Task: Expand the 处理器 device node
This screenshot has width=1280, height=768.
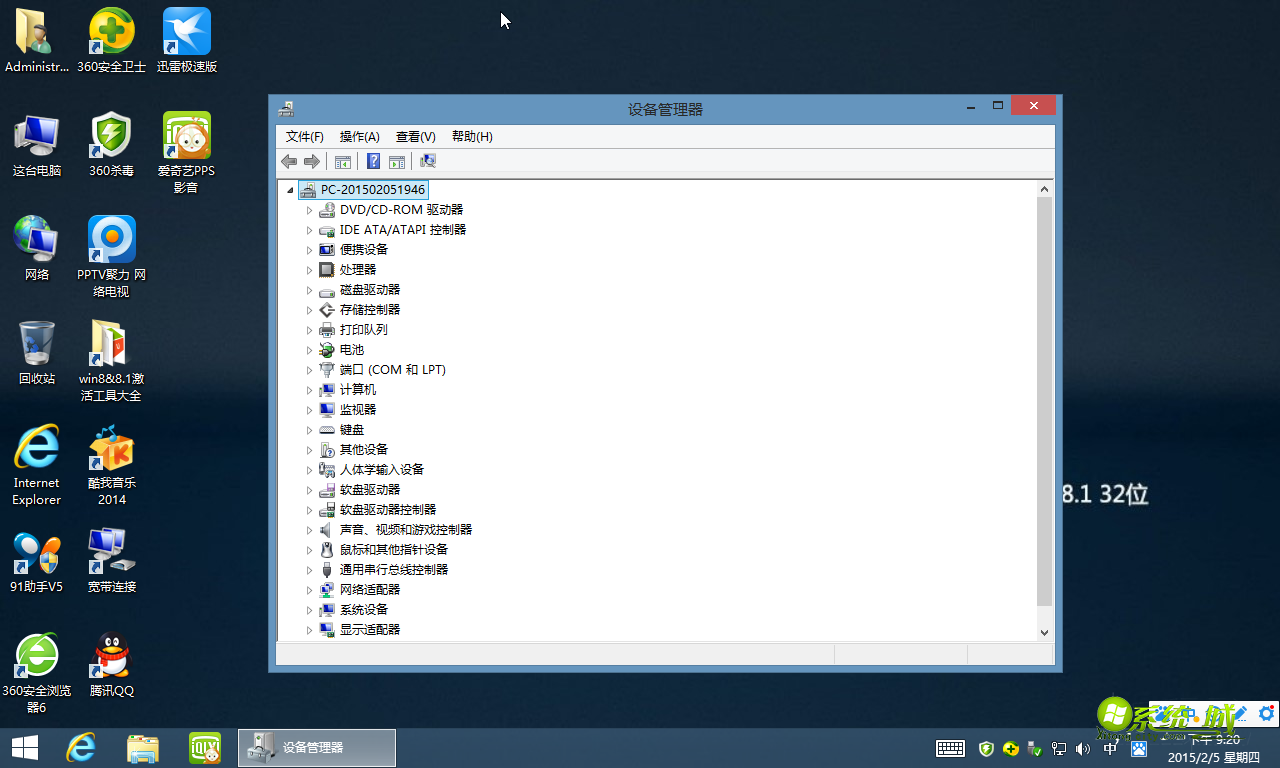Action: tap(310, 269)
